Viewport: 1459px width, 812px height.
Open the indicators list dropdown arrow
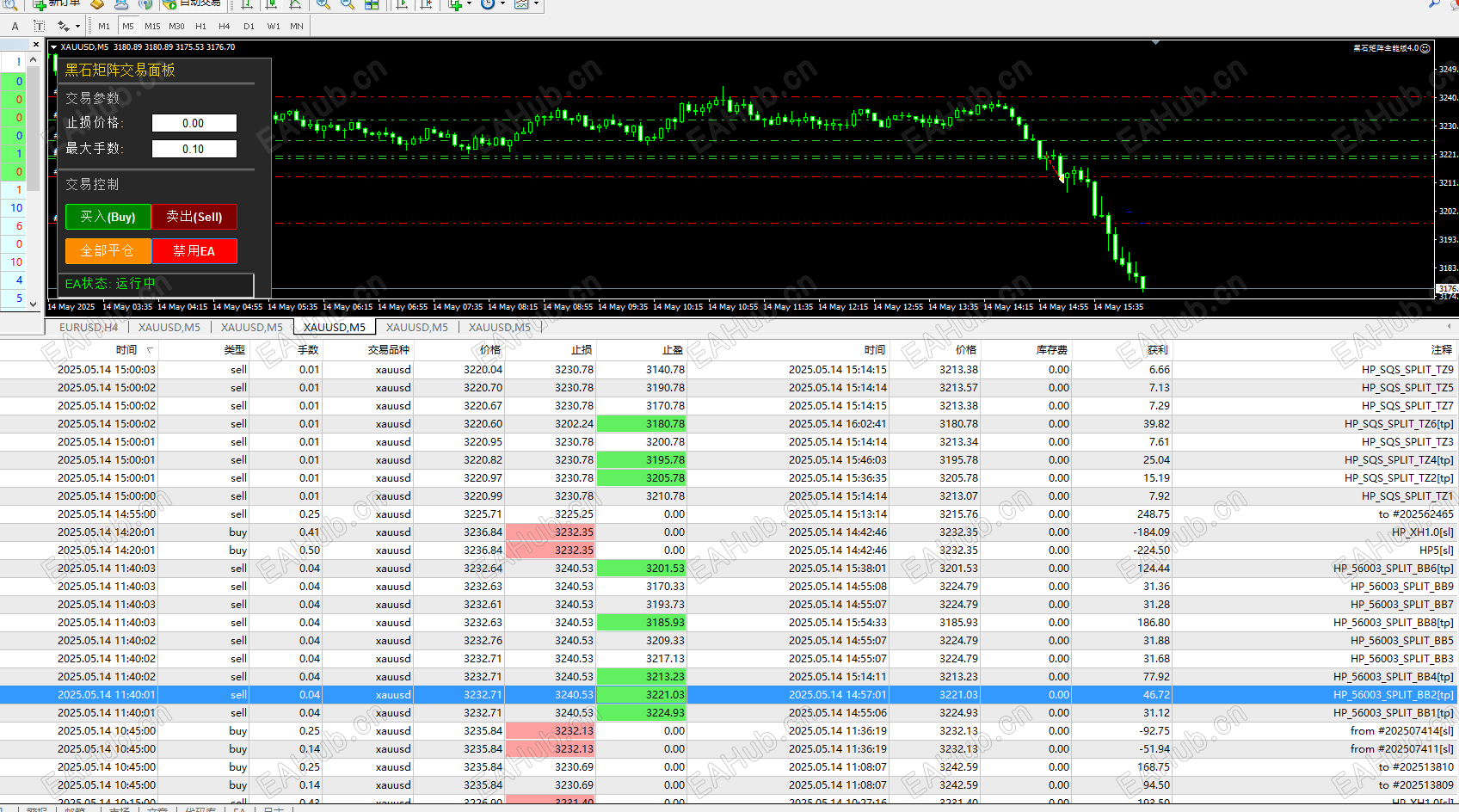[469, 4]
